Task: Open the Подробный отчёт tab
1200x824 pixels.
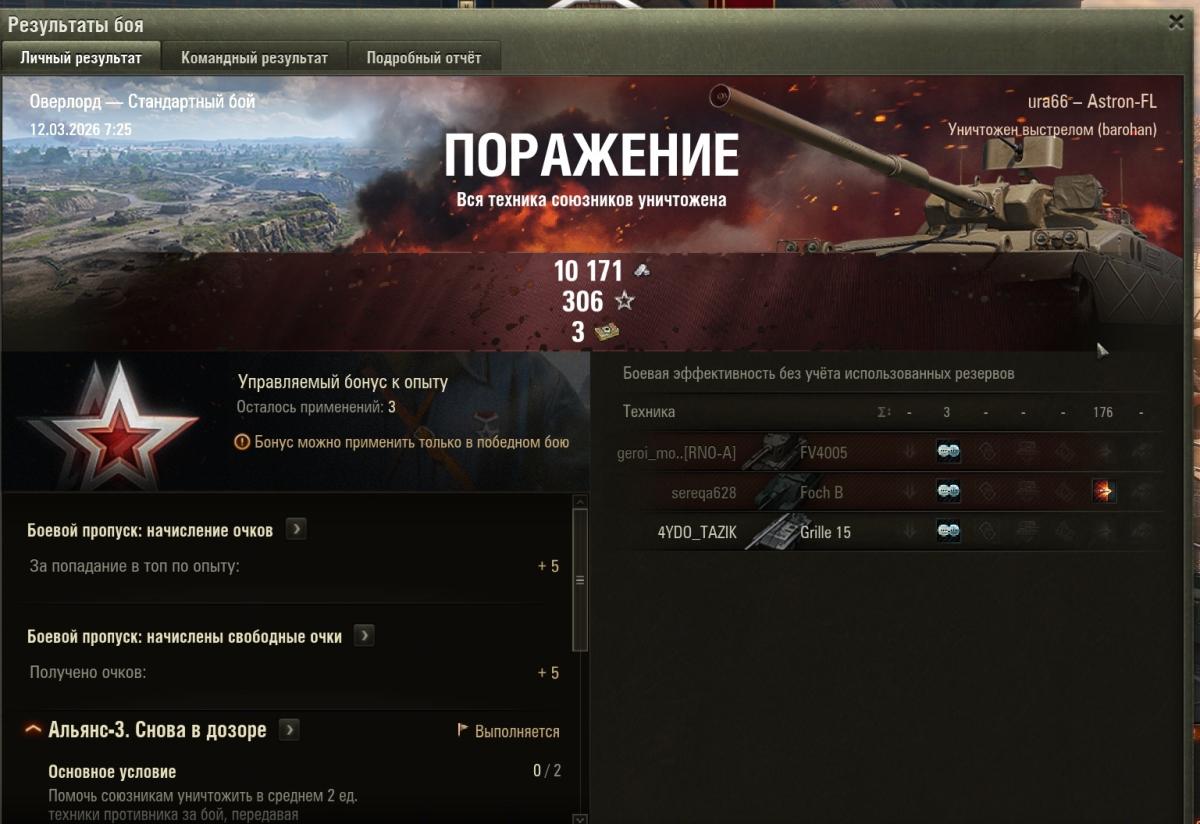Action: pyautogui.click(x=424, y=58)
